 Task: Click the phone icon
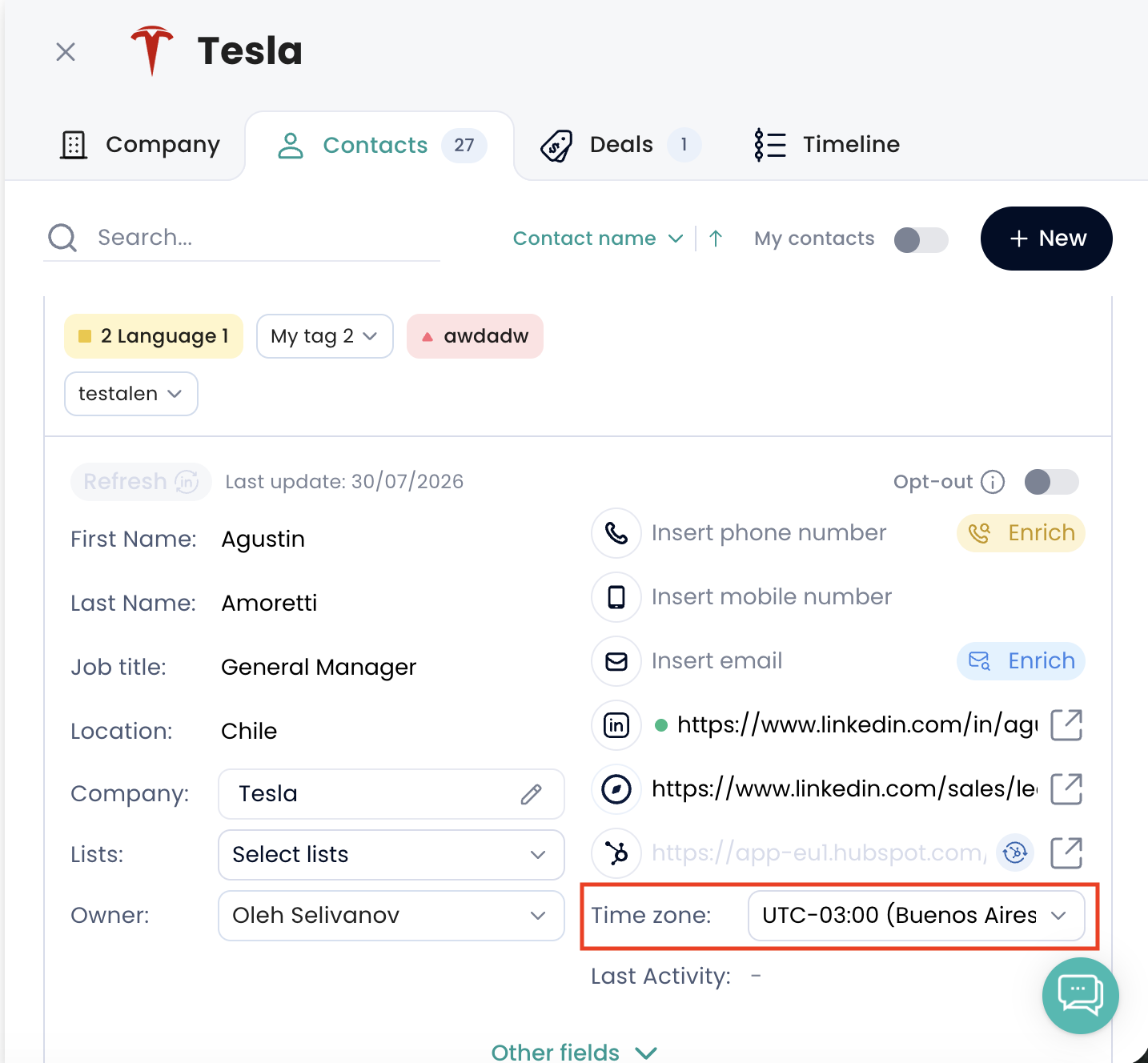(x=616, y=533)
